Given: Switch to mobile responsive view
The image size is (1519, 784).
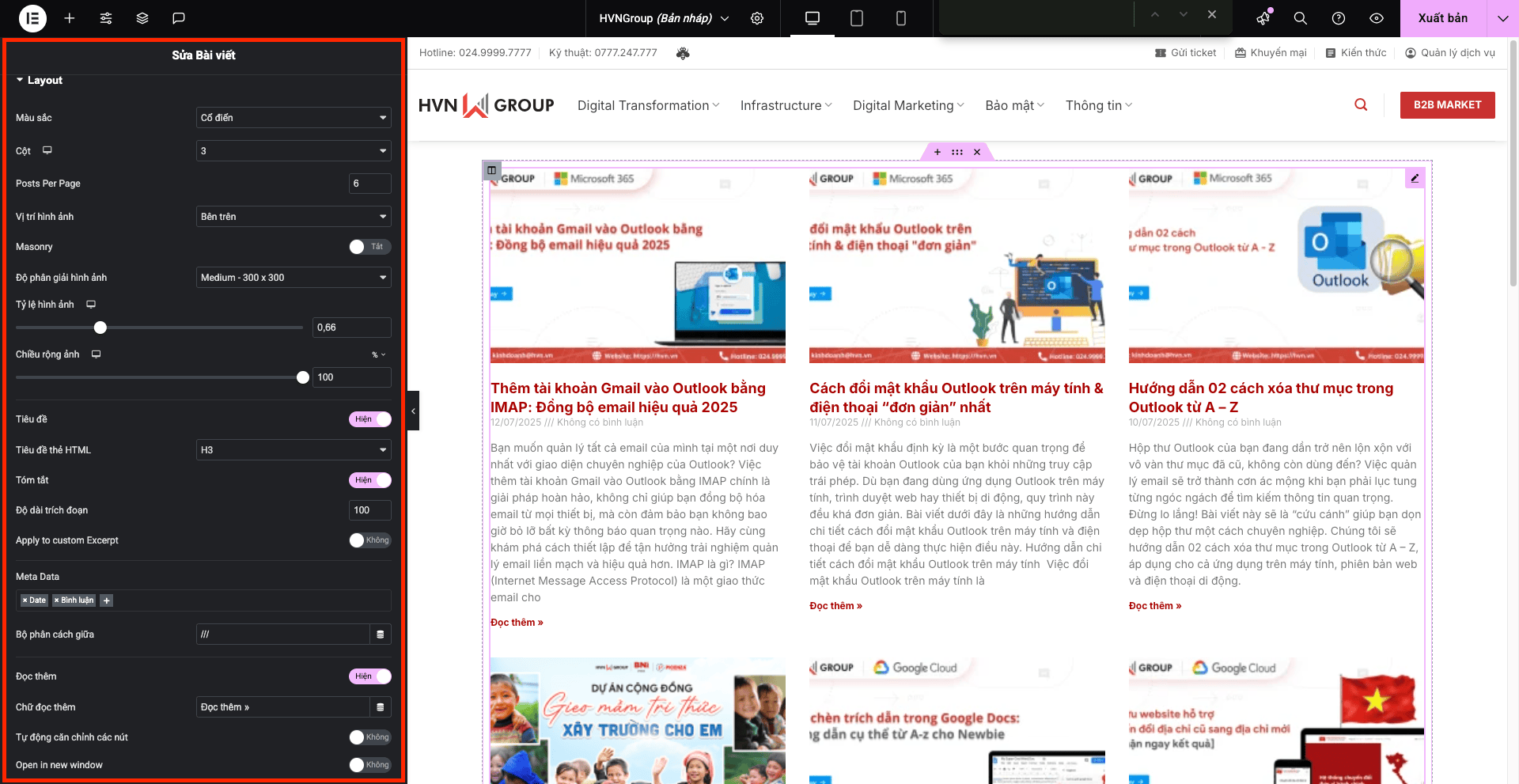Looking at the screenshot, I should 900,18.
